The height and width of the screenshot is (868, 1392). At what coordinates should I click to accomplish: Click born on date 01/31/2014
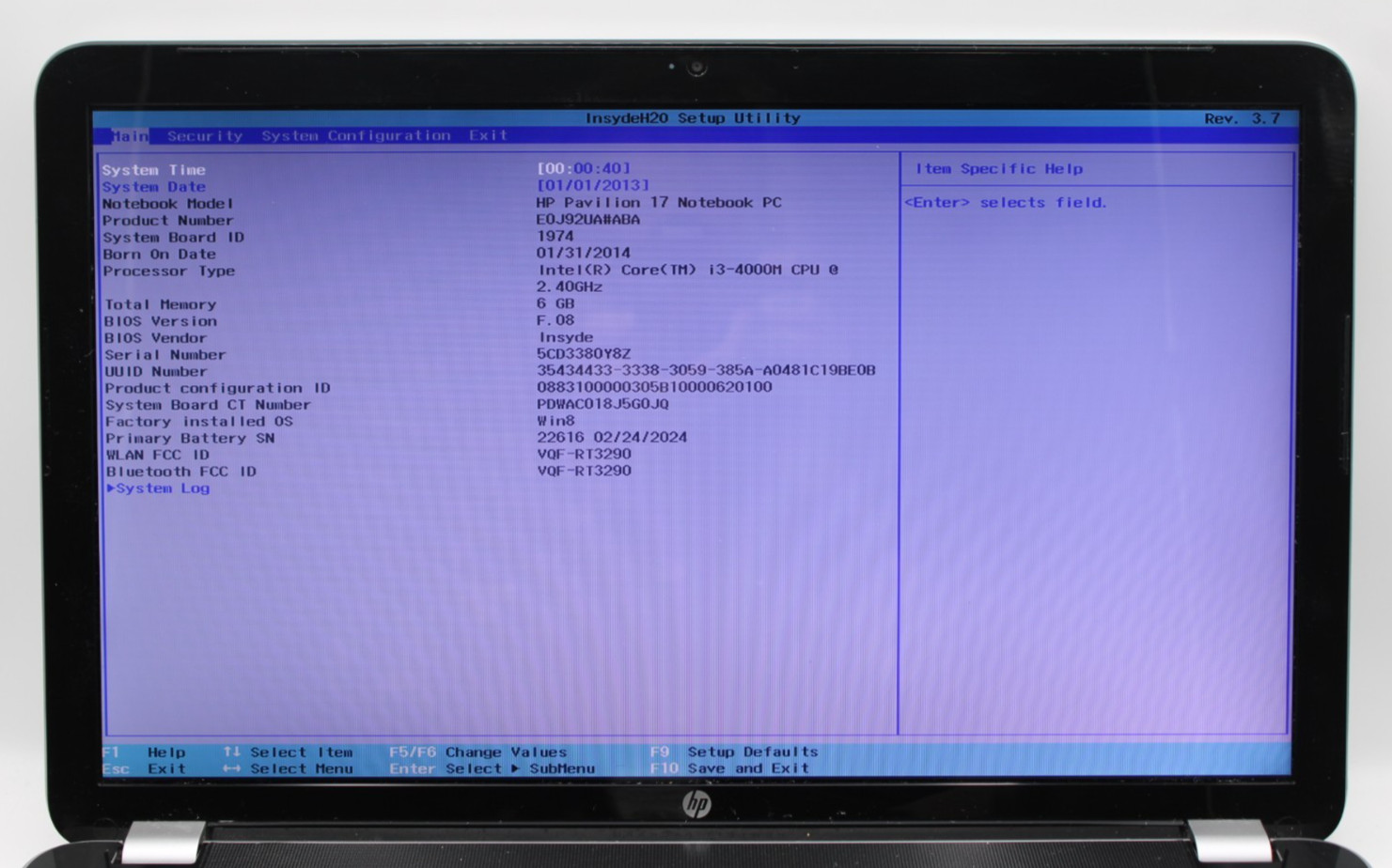584,254
